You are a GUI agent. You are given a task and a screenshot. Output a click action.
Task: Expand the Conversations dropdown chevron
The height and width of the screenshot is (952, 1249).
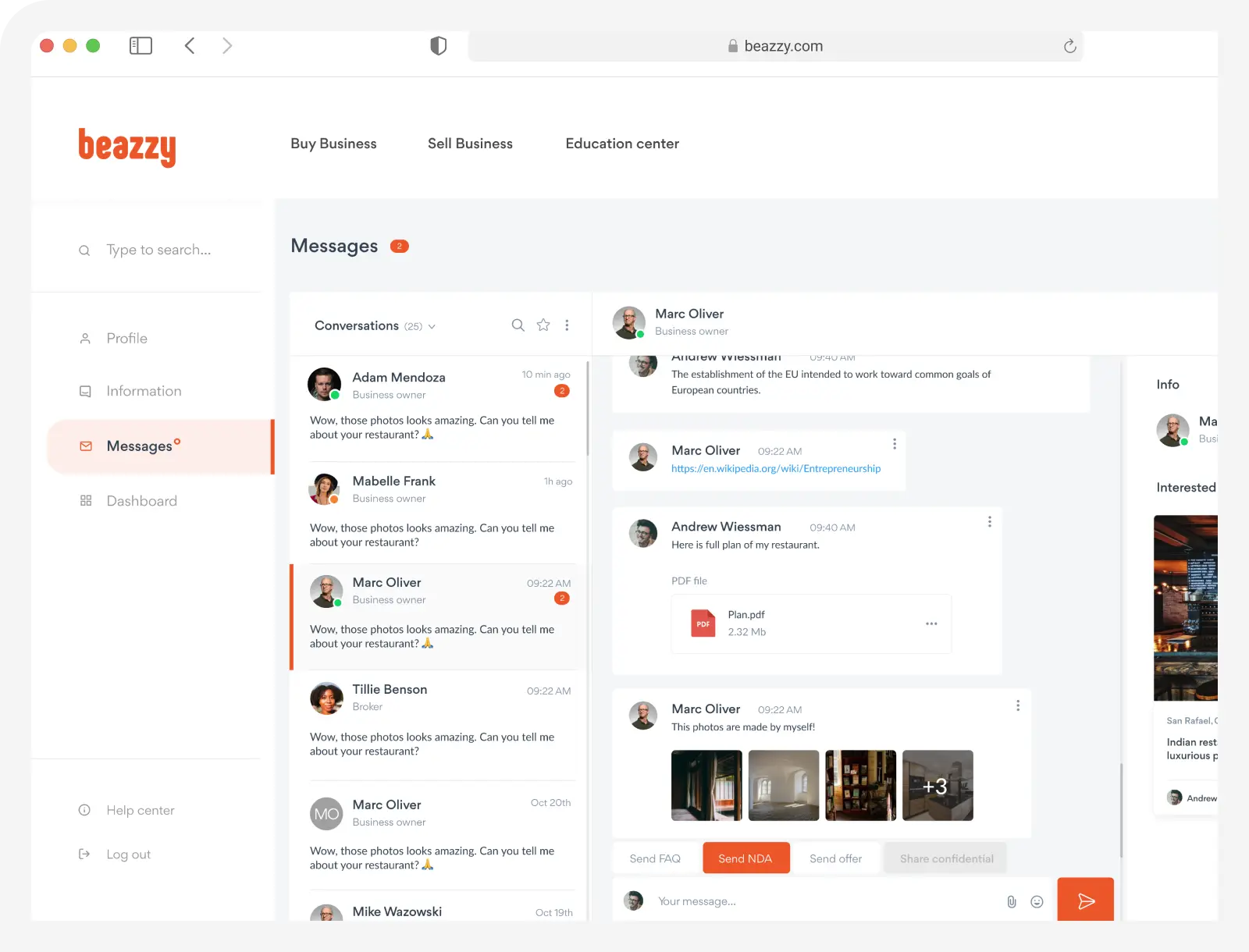pyautogui.click(x=432, y=327)
